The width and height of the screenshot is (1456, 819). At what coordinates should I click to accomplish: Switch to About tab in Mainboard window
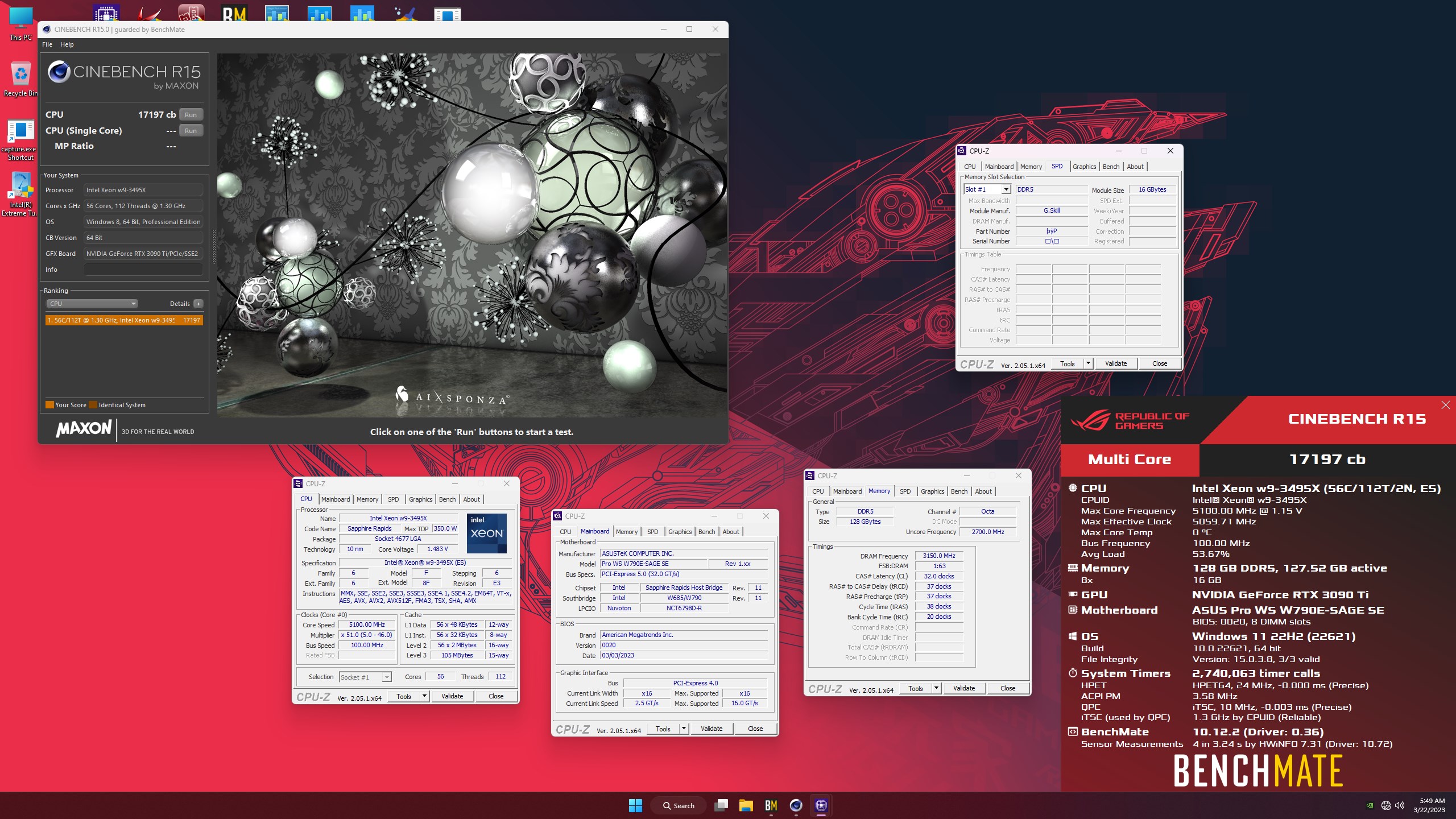tap(731, 532)
